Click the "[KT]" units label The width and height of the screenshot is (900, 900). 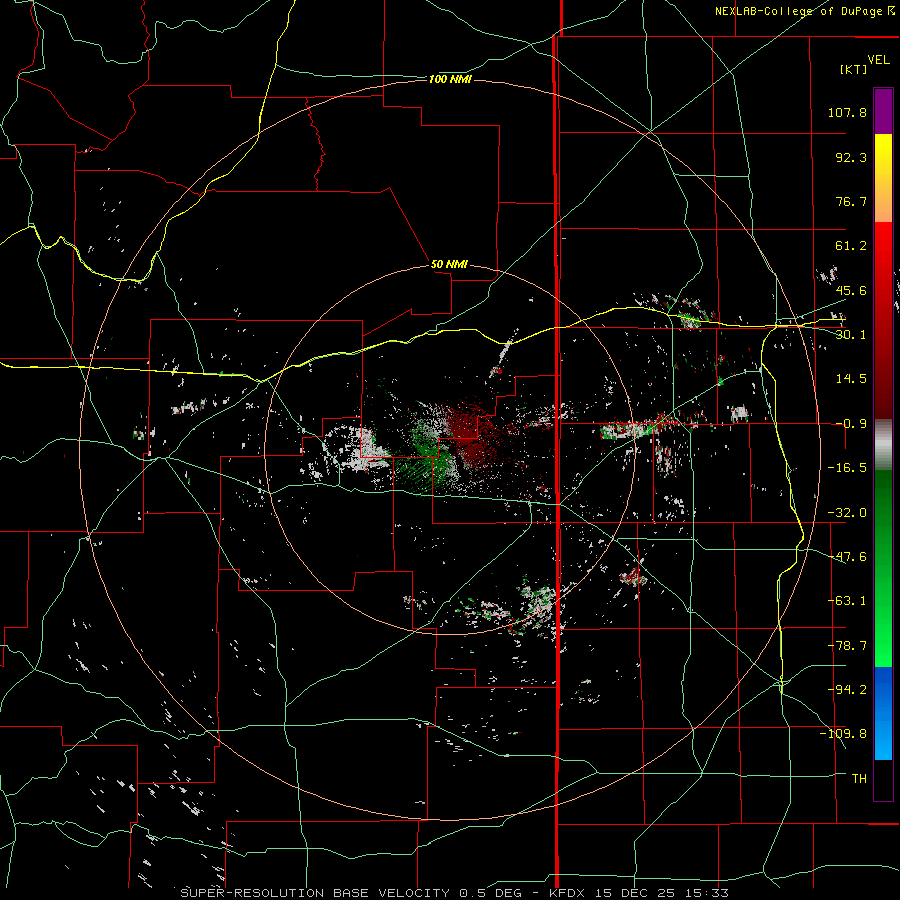click(854, 69)
